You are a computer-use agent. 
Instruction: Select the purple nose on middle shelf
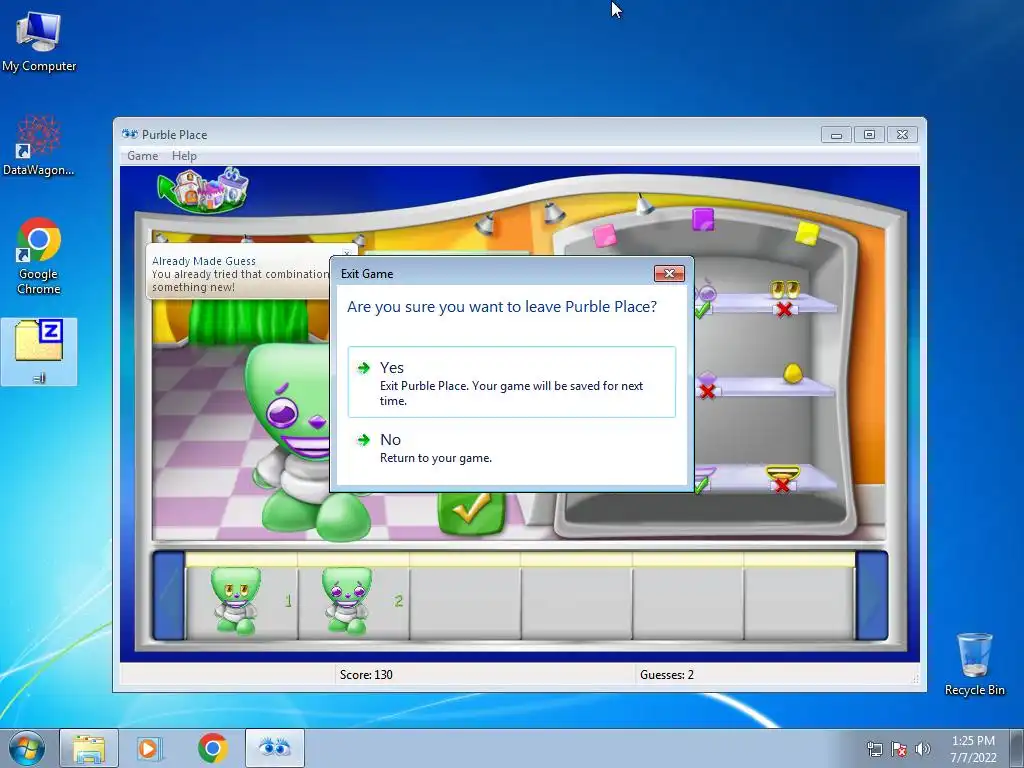pyautogui.click(x=707, y=378)
